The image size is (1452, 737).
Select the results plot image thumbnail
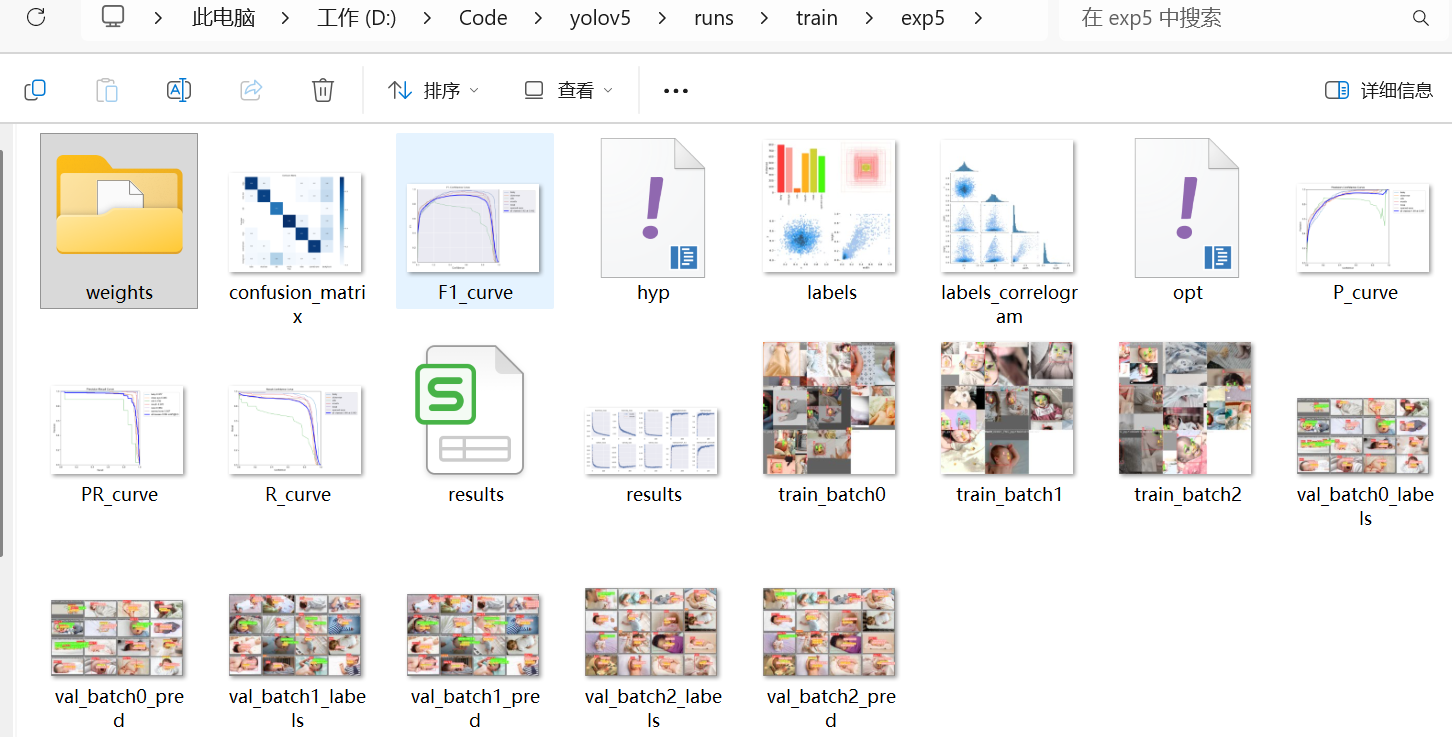click(x=652, y=441)
